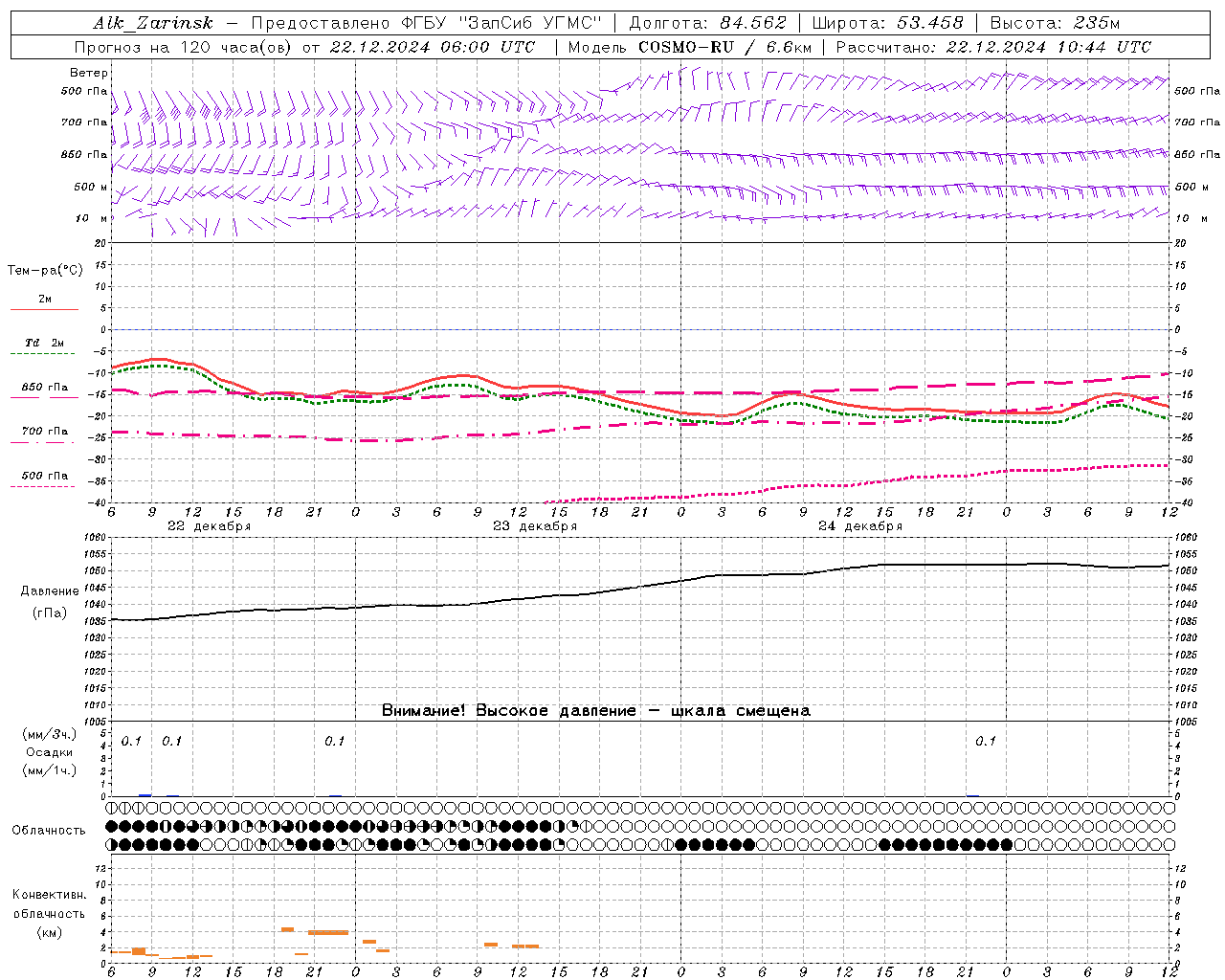Select the warning "Внимание! Высокое давление – шкала смещена"
Screen dimensions: 1225x980
(596, 710)
